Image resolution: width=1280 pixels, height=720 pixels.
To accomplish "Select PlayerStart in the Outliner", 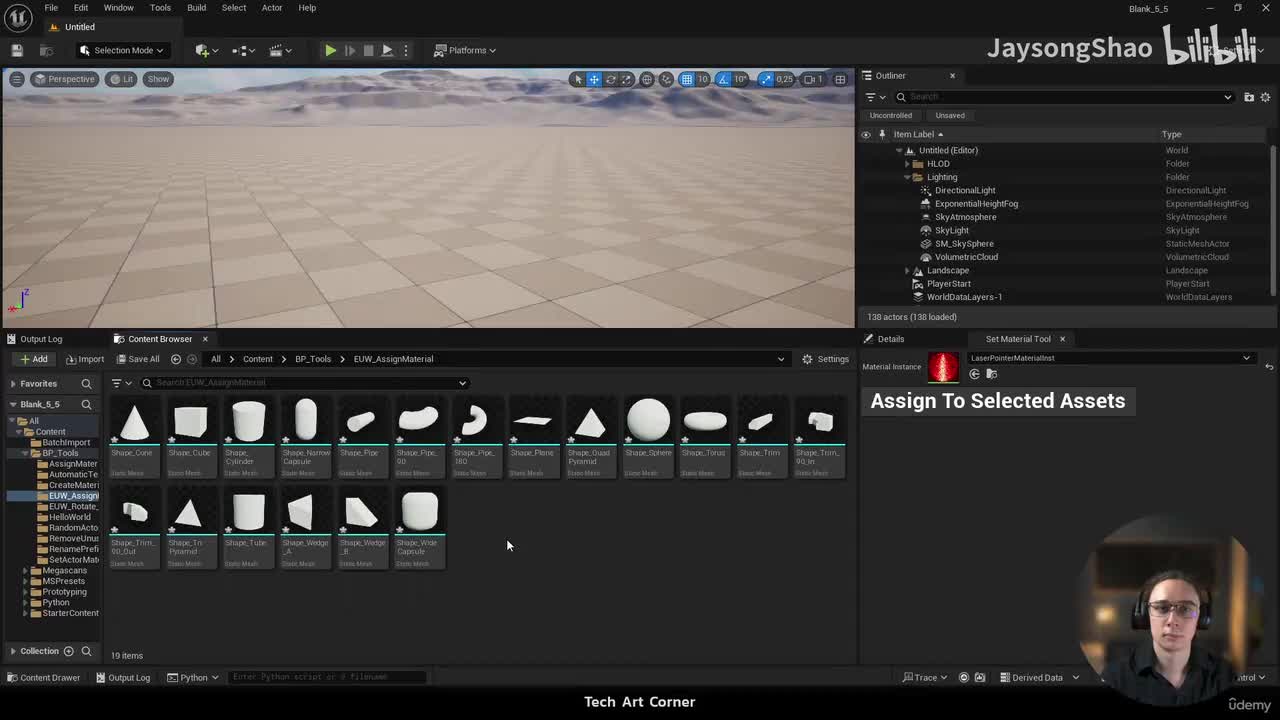I will tap(948, 284).
